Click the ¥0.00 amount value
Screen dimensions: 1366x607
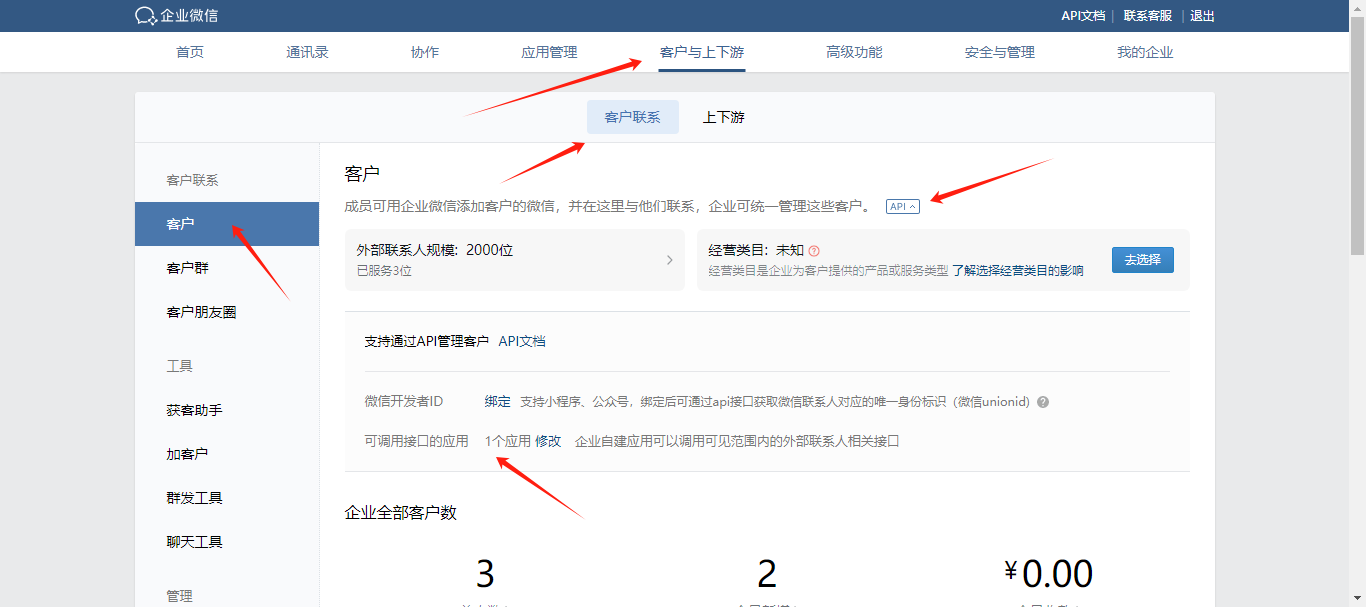pos(1048,574)
